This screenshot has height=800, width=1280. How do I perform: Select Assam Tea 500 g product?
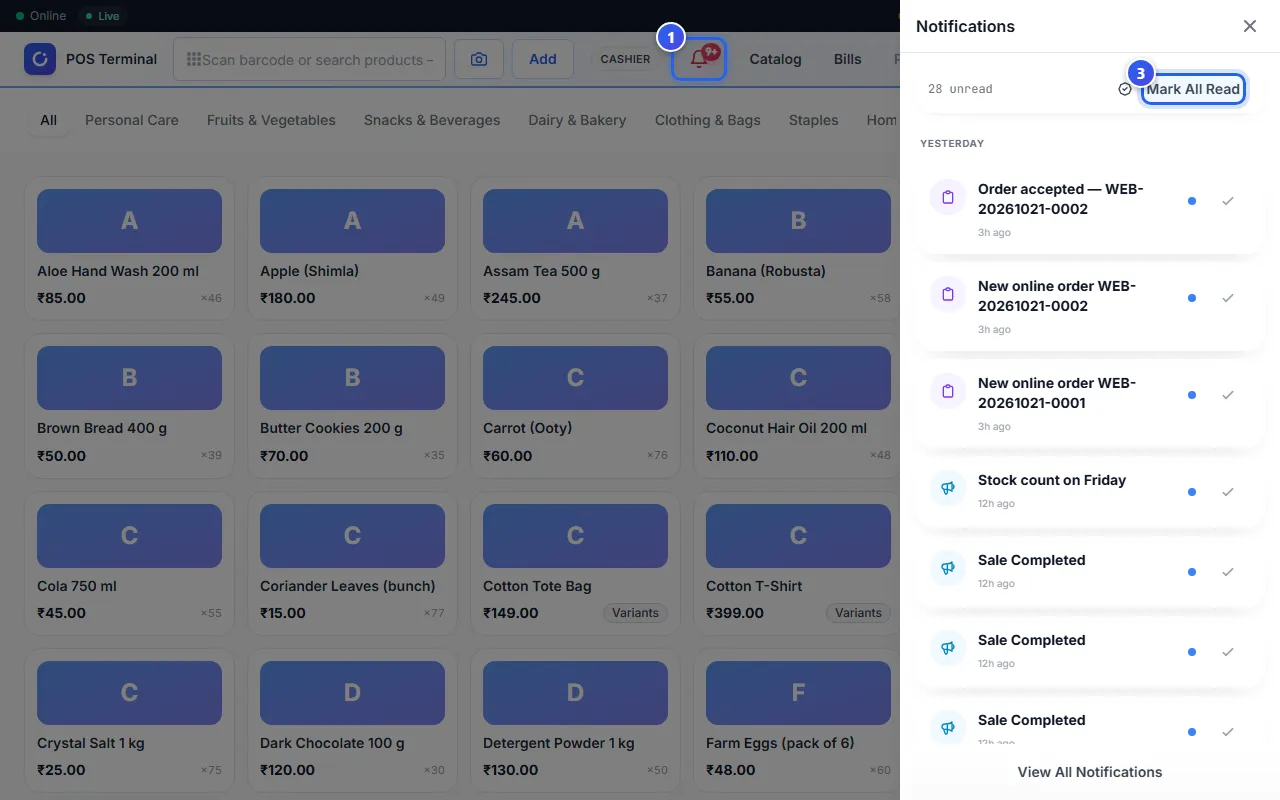tap(576, 249)
